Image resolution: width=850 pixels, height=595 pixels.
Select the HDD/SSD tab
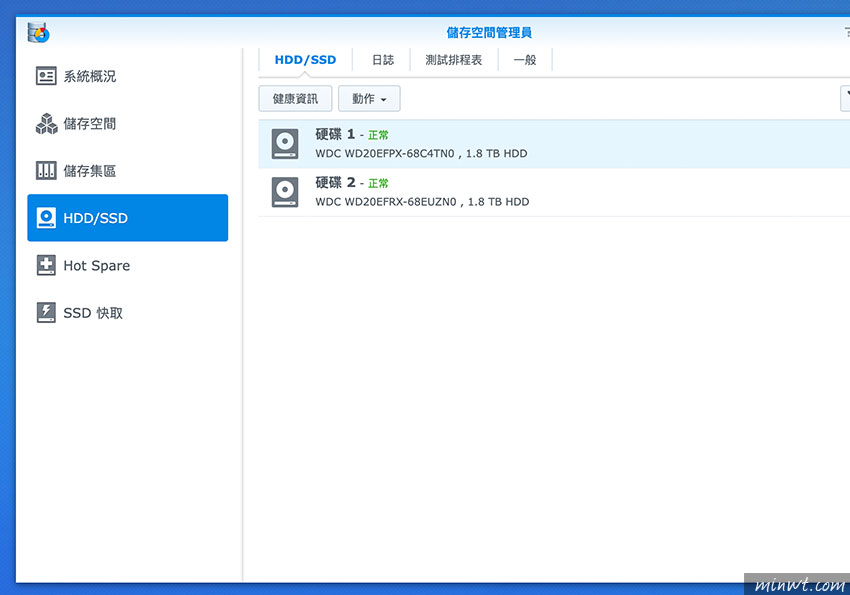305,59
